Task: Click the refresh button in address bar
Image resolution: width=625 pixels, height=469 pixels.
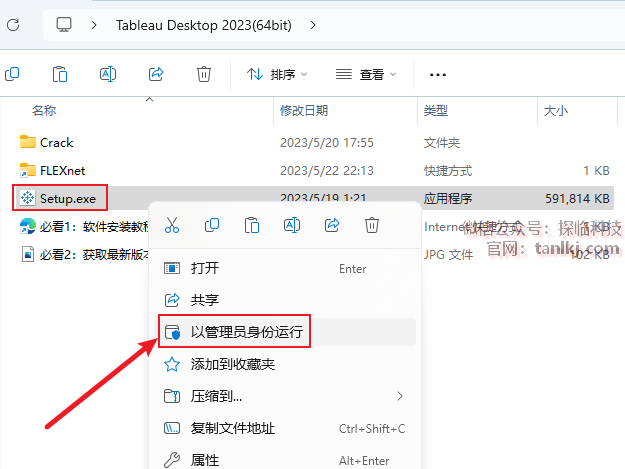Action: pos(13,25)
